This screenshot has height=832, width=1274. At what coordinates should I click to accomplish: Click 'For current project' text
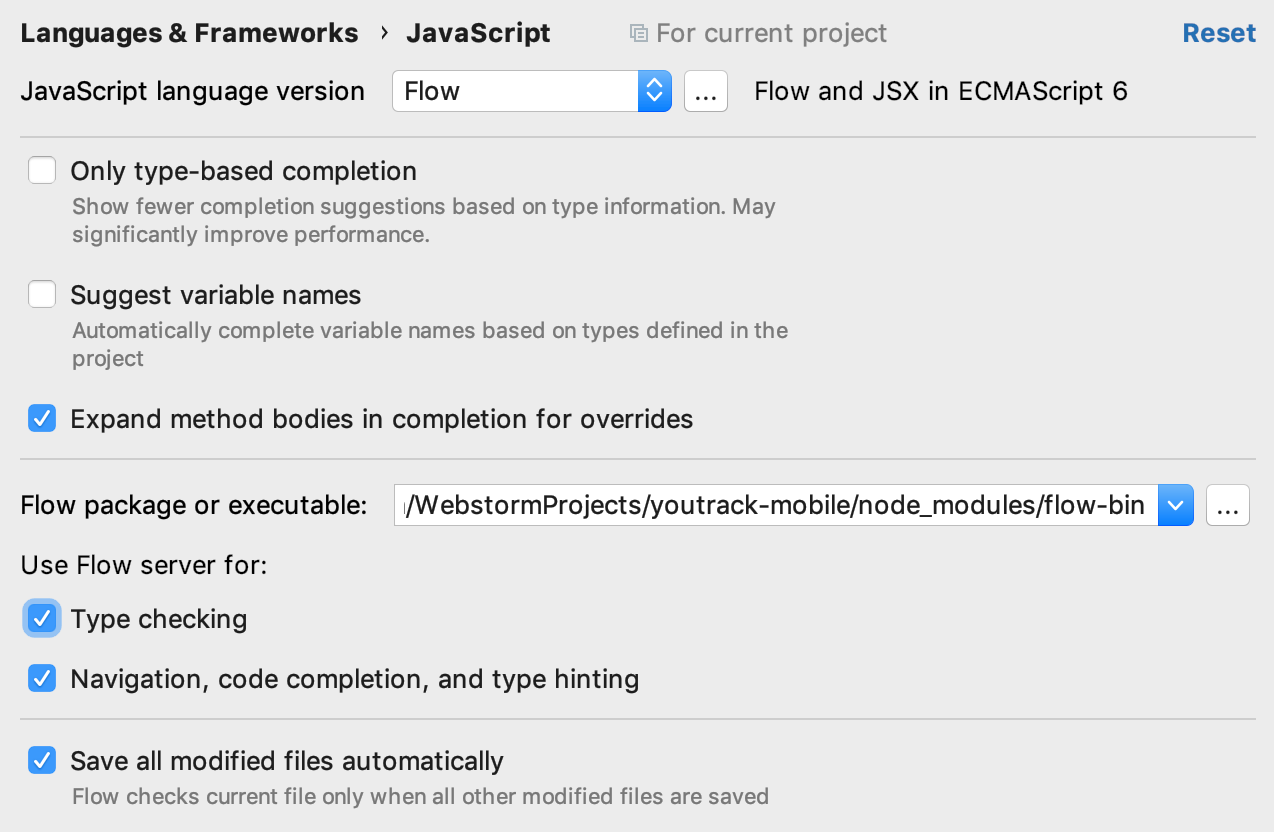coord(771,33)
